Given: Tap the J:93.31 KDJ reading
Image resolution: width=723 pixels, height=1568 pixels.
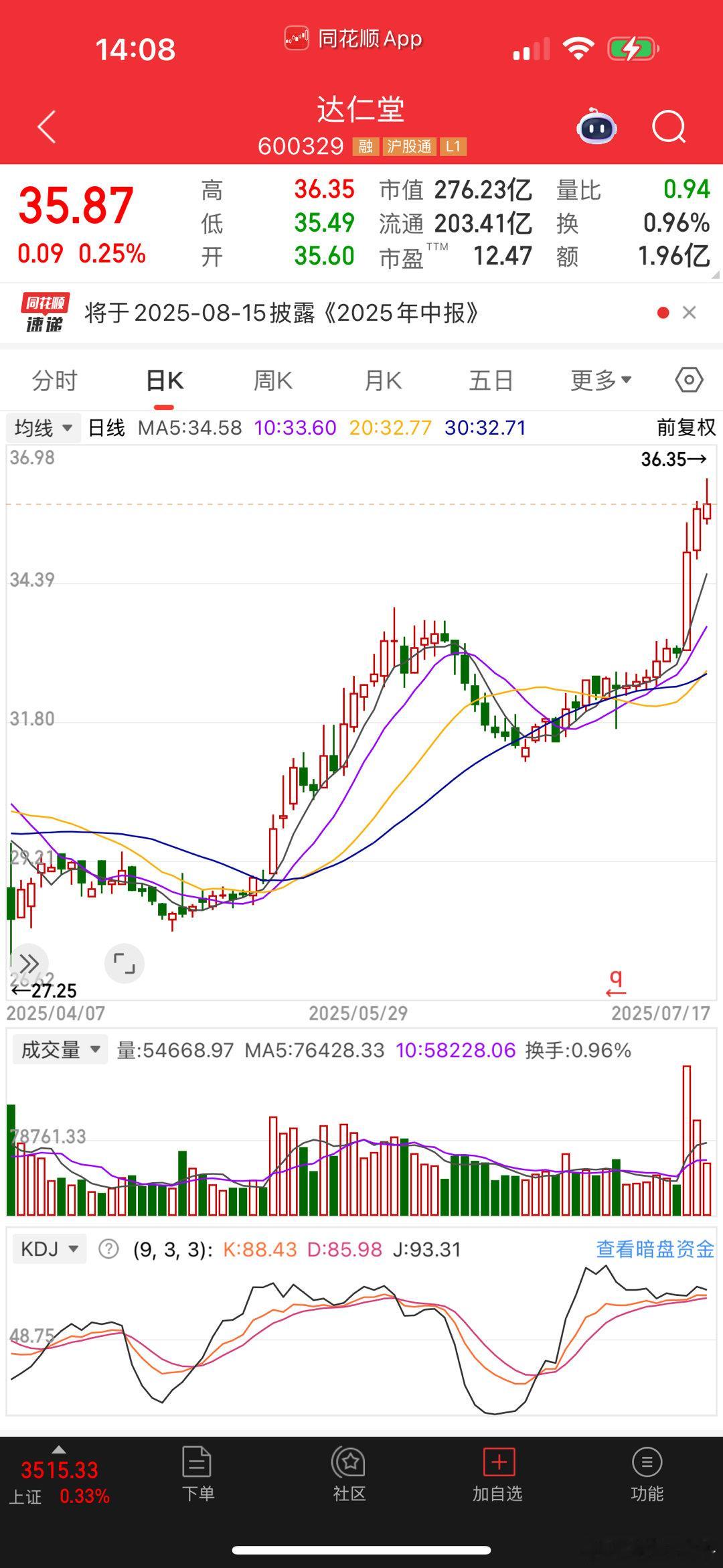Looking at the screenshot, I should (426, 1249).
